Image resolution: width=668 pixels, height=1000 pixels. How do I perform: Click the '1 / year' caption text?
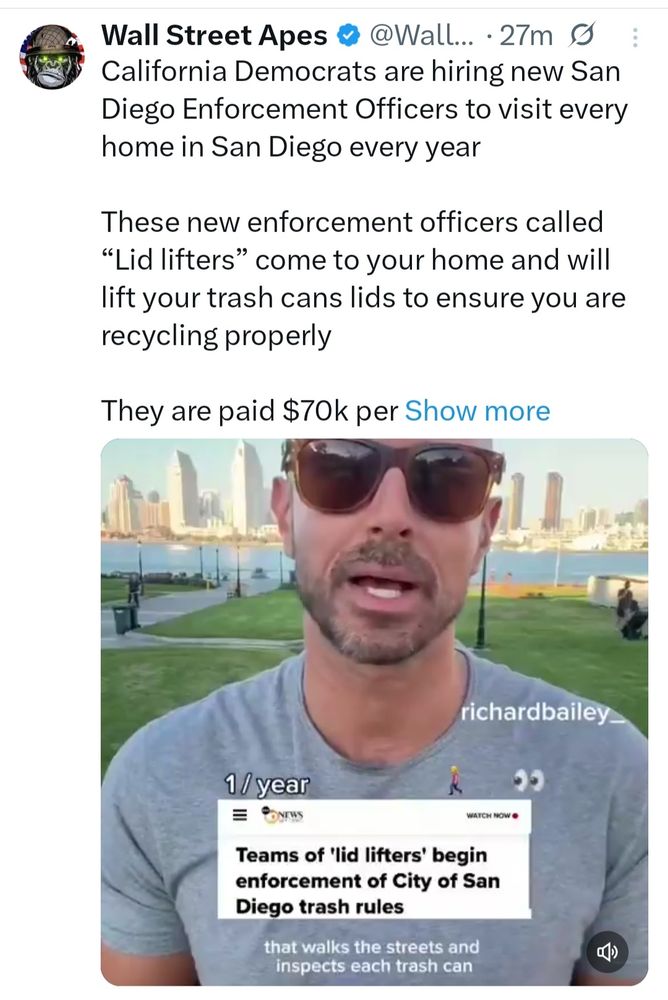pos(266,784)
